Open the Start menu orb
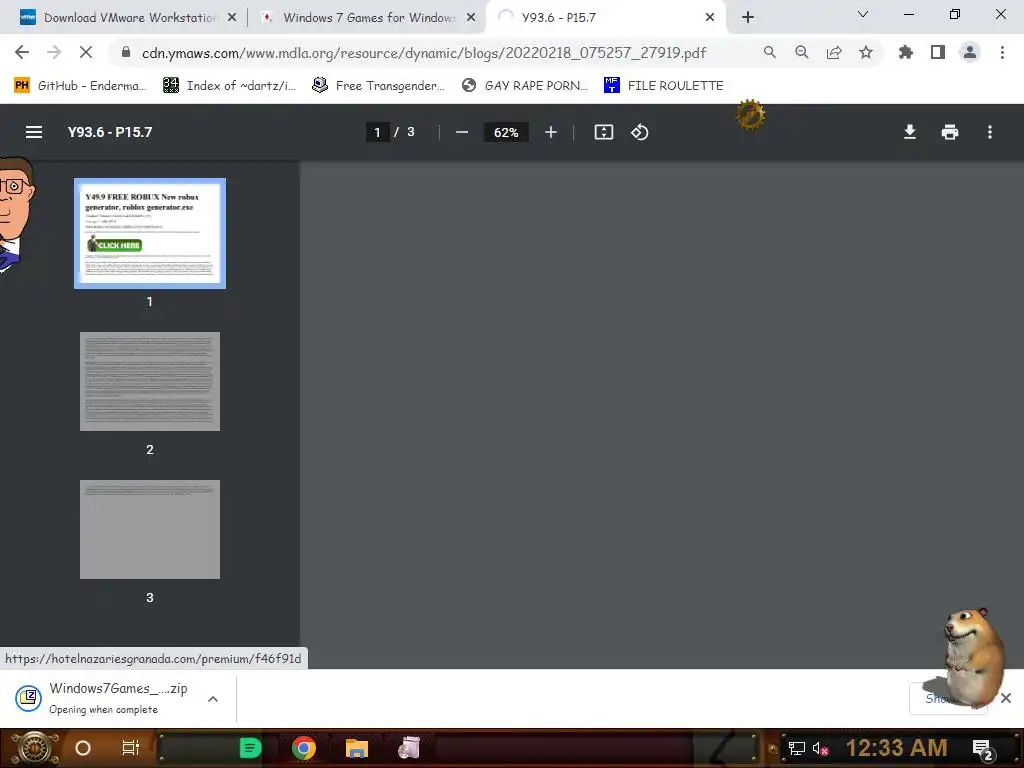 tap(33, 748)
